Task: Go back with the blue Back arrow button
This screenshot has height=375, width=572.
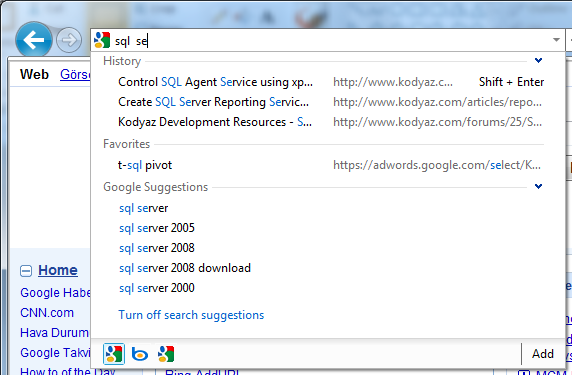Action: coord(34,40)
